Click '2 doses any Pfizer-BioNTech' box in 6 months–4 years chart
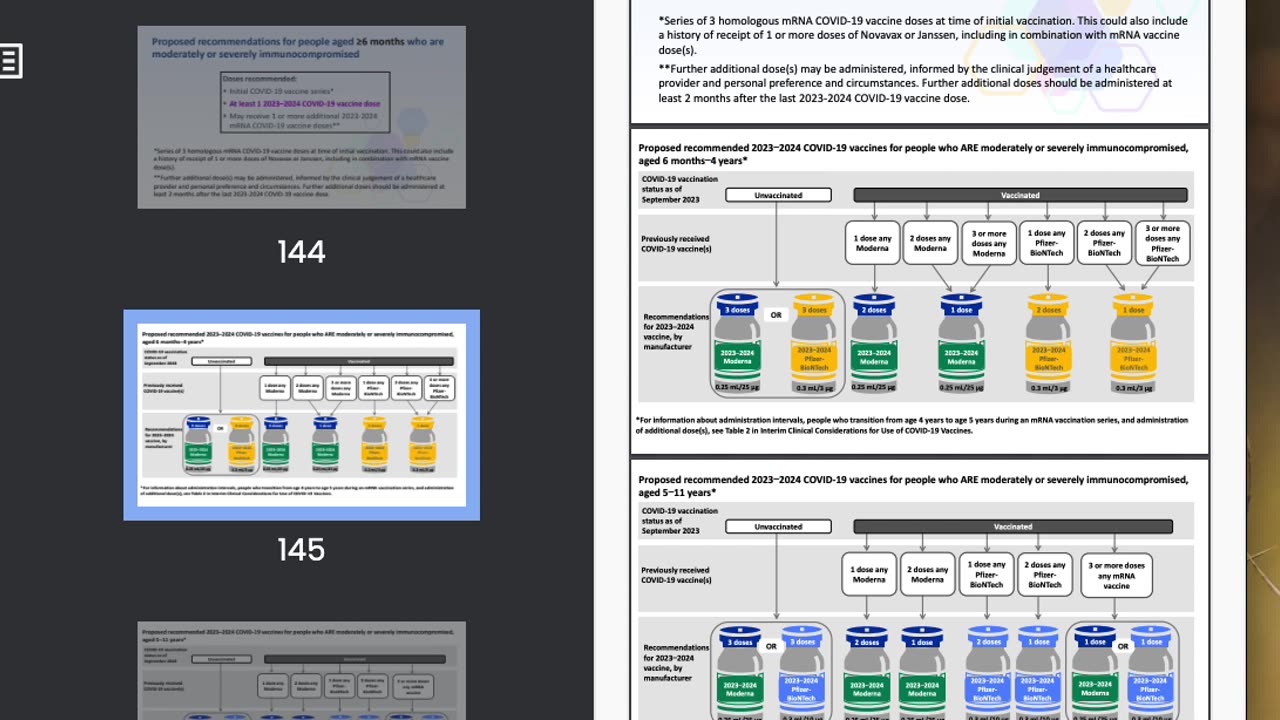Image resolution: width=1280 pixels, height=720 pixels. [x=1105, y=243]
